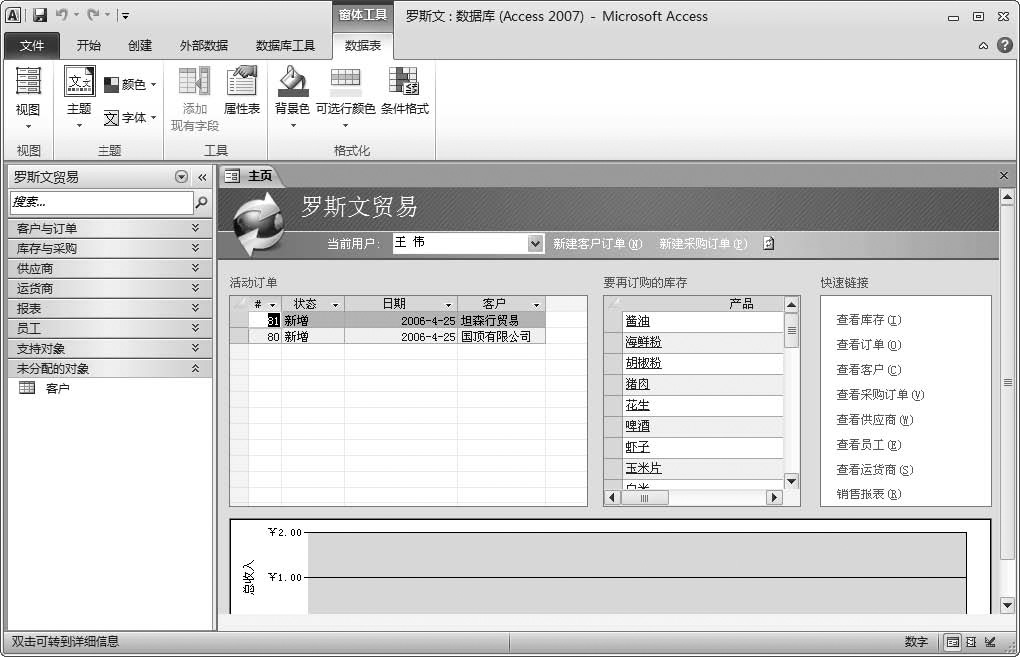
Task: Open the 视图 view button
Action: tap(28, 98)
